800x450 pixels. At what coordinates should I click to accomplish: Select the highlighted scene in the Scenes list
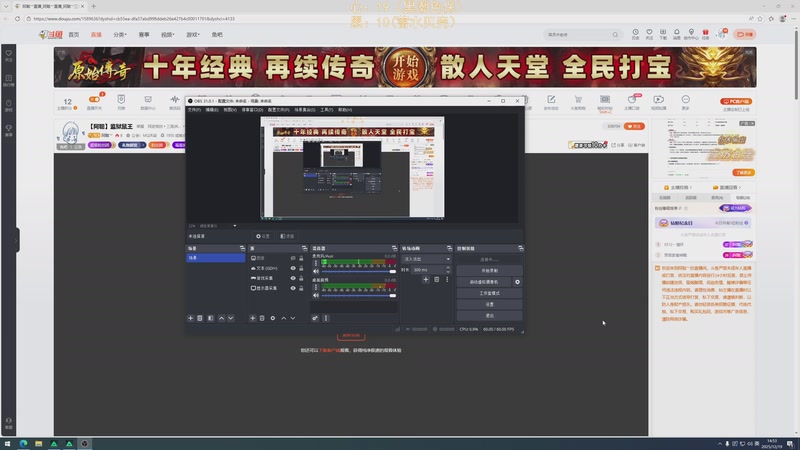[216, 258]
